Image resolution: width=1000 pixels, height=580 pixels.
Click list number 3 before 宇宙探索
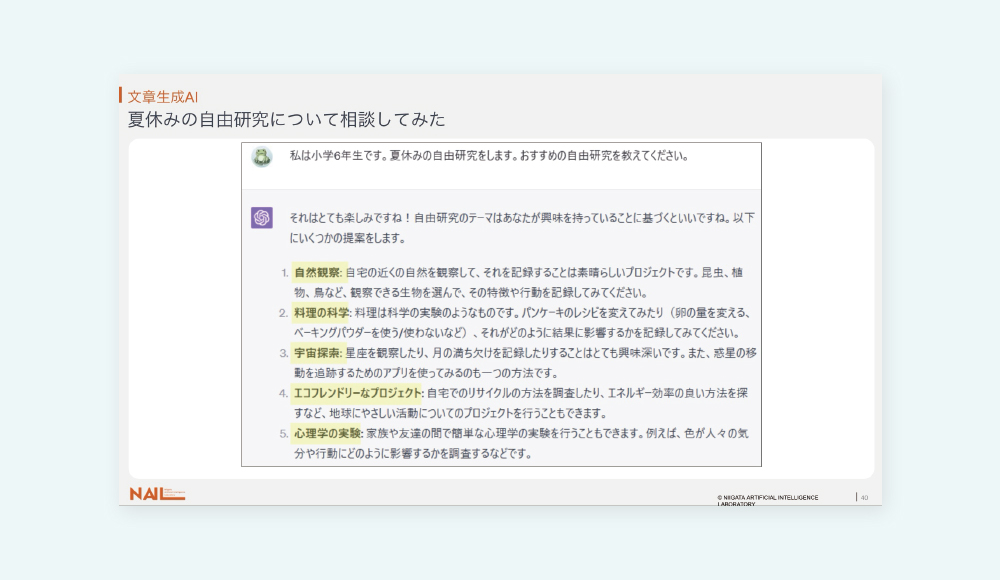(283, 354)
